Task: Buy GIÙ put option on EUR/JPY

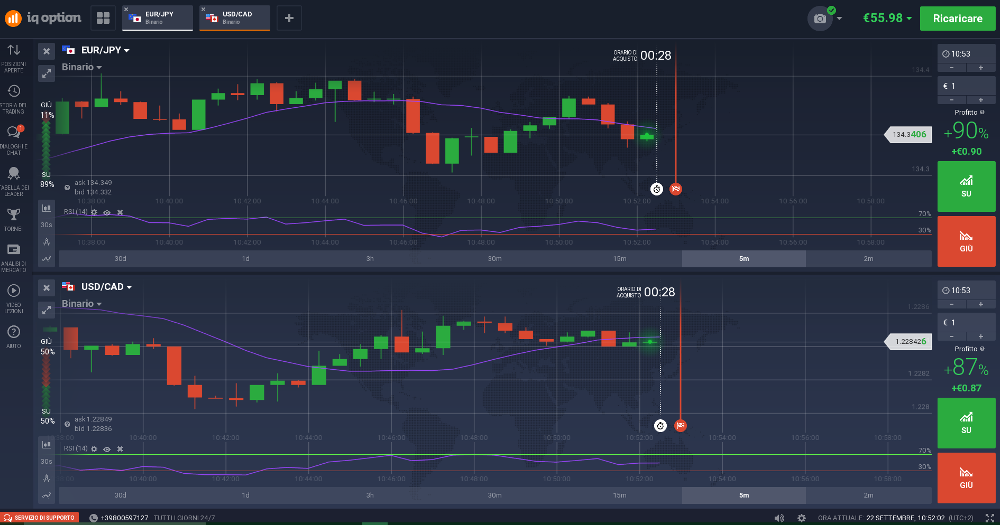Action: coord(966,241)
